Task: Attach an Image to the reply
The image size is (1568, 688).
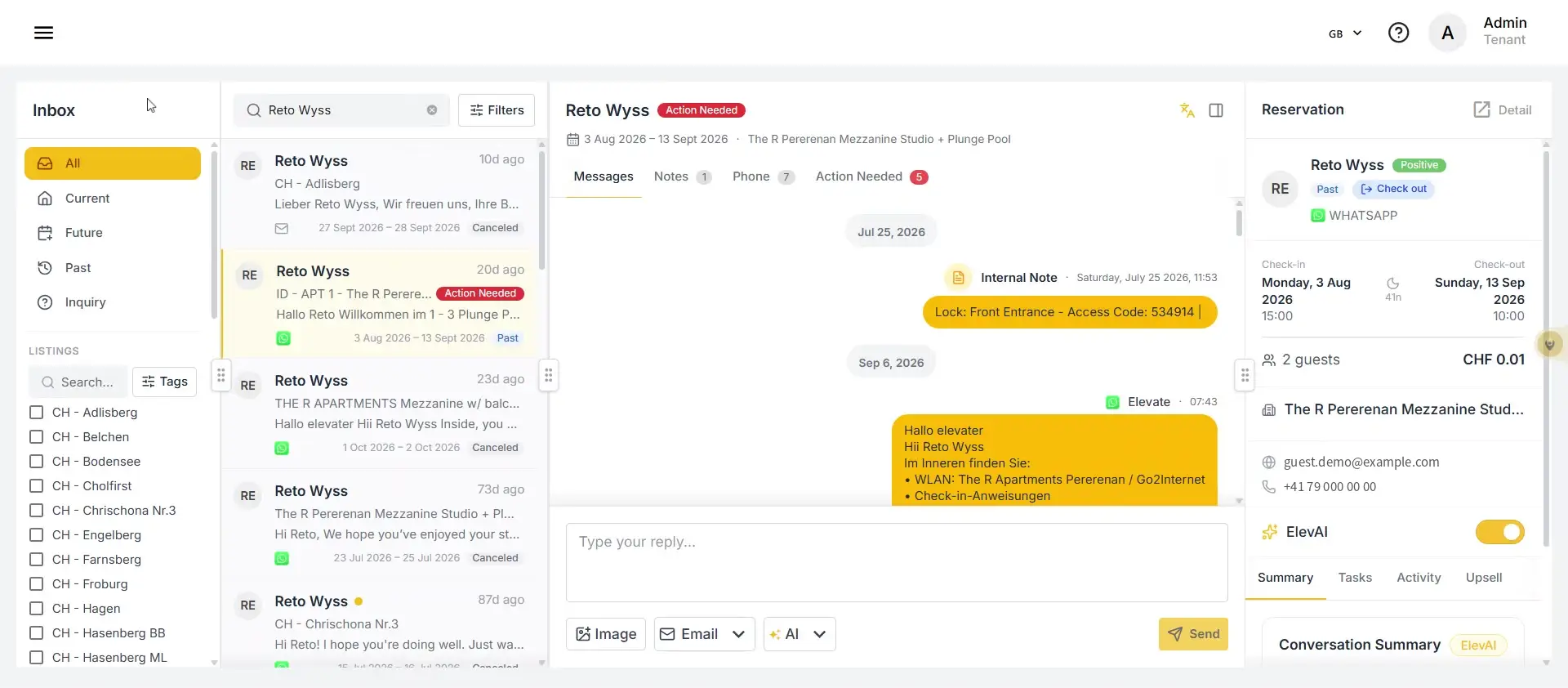Action: pos(606,635)
